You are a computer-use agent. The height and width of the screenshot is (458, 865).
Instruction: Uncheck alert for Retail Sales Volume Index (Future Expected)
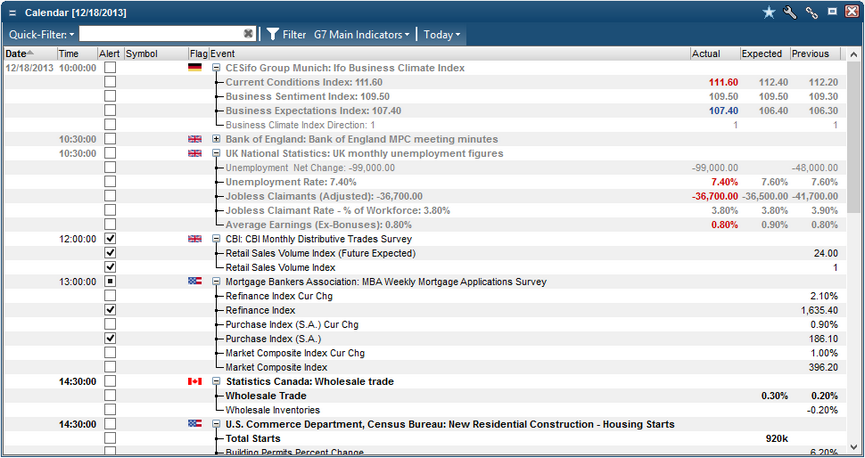coord(110,253)
